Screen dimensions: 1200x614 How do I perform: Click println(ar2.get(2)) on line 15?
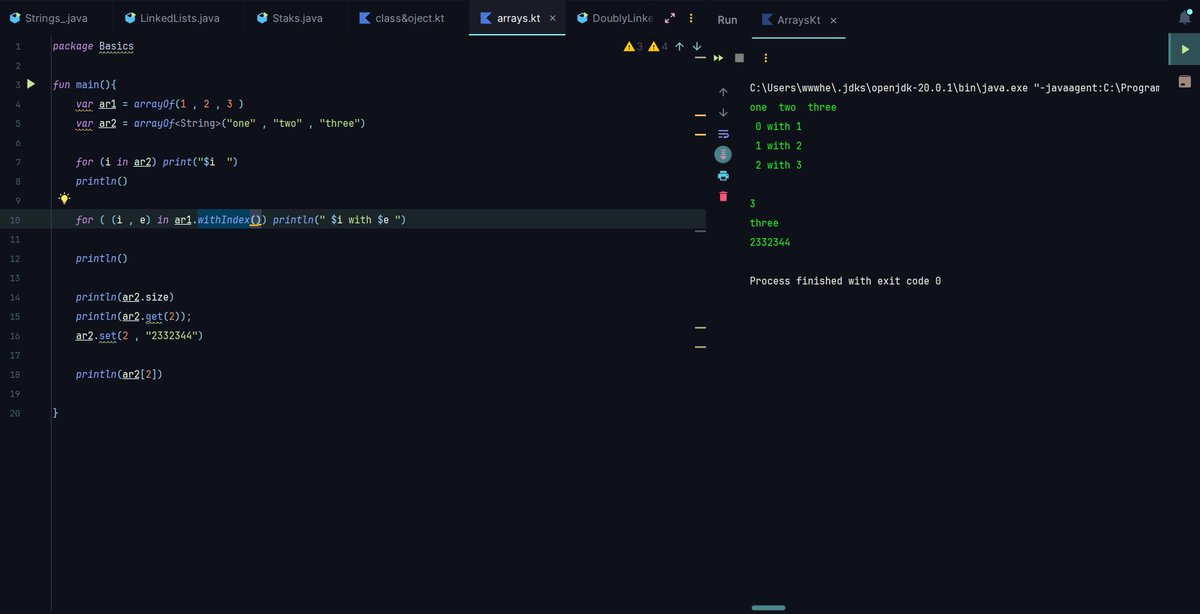[x=133, y=316]
